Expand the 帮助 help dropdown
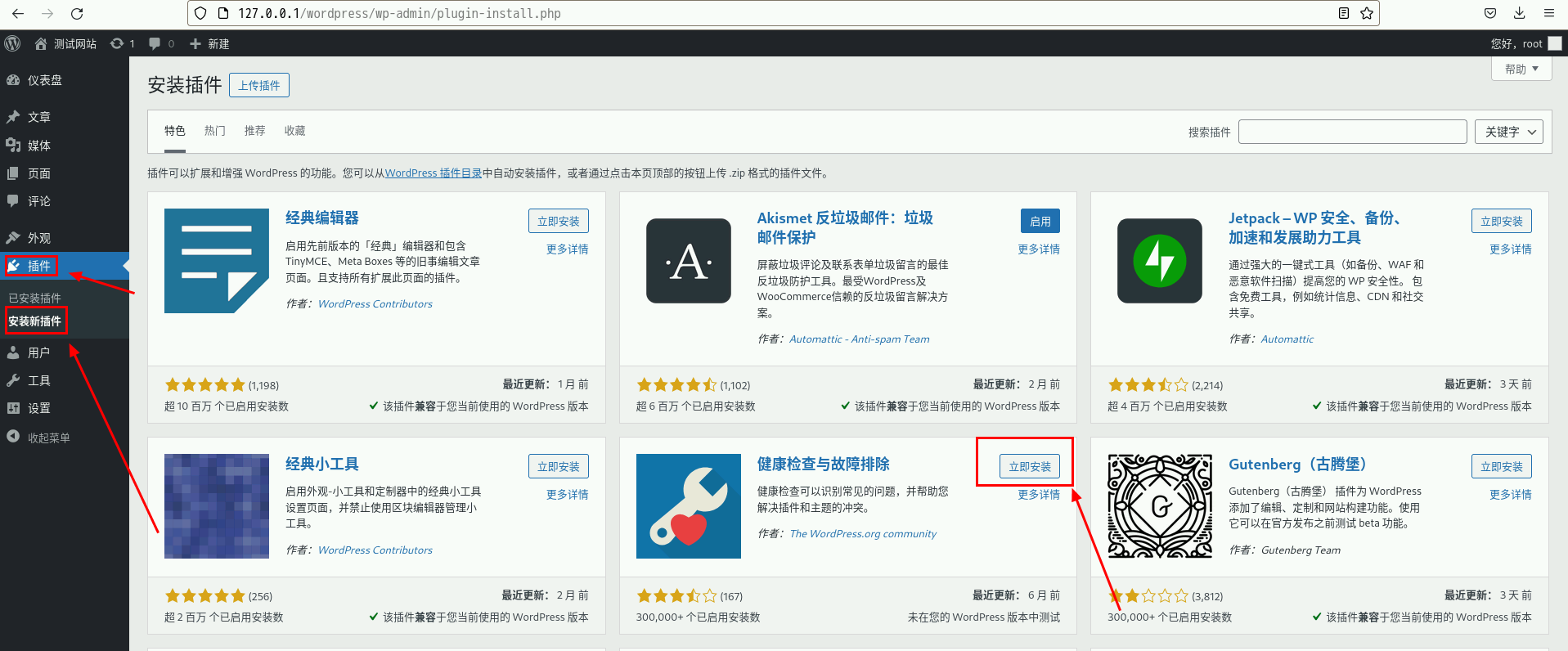 [1521, 69]
